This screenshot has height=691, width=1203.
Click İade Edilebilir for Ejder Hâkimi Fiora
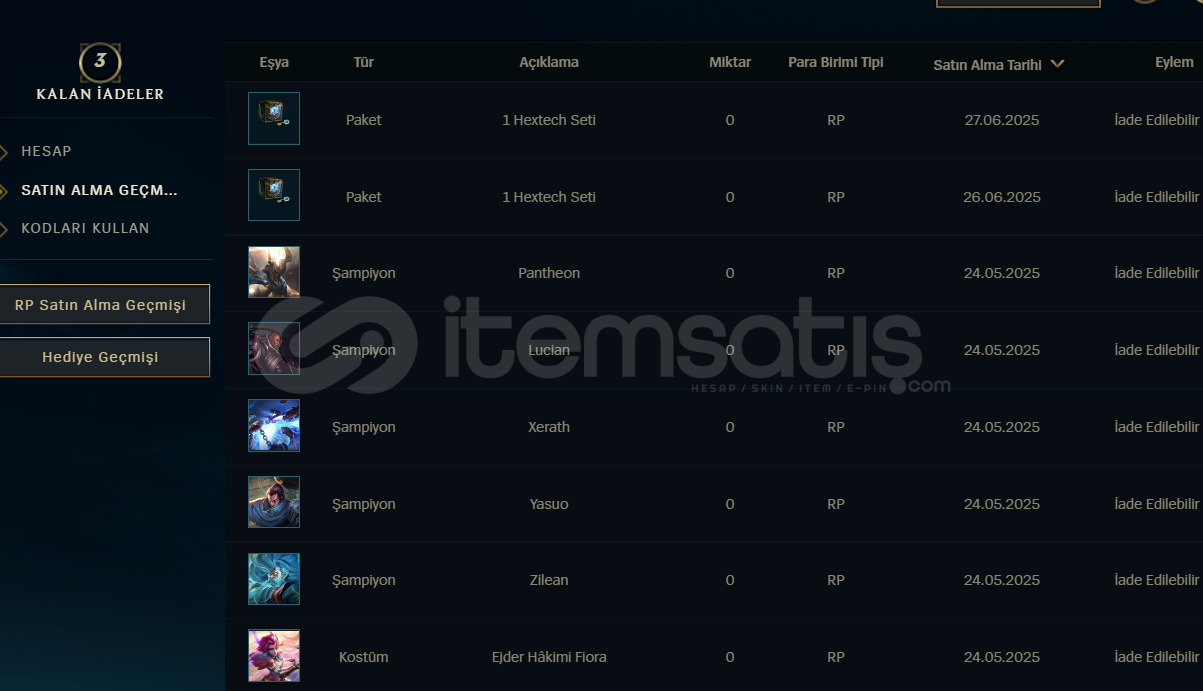(x=1157, y=657)
